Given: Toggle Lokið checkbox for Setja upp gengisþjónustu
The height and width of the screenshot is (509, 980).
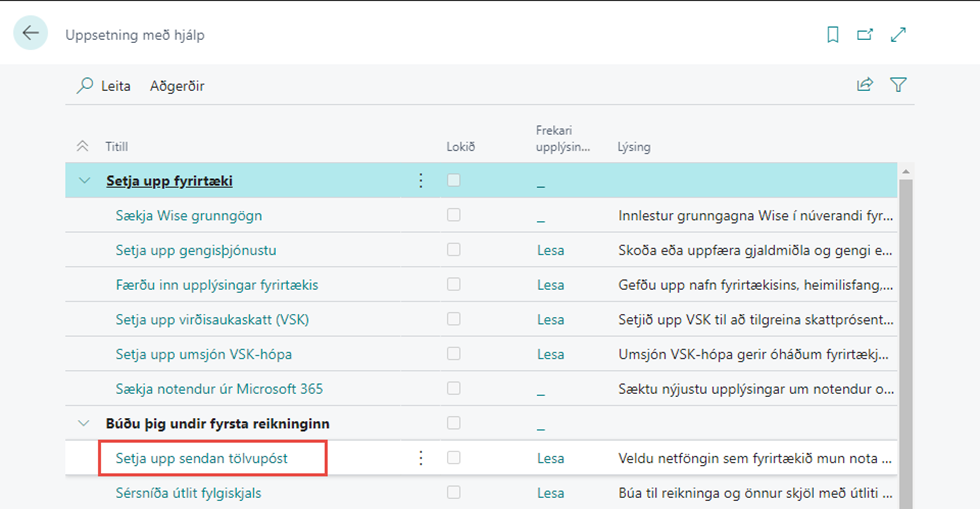Looking at the screenshot, I should pos(454,250).
